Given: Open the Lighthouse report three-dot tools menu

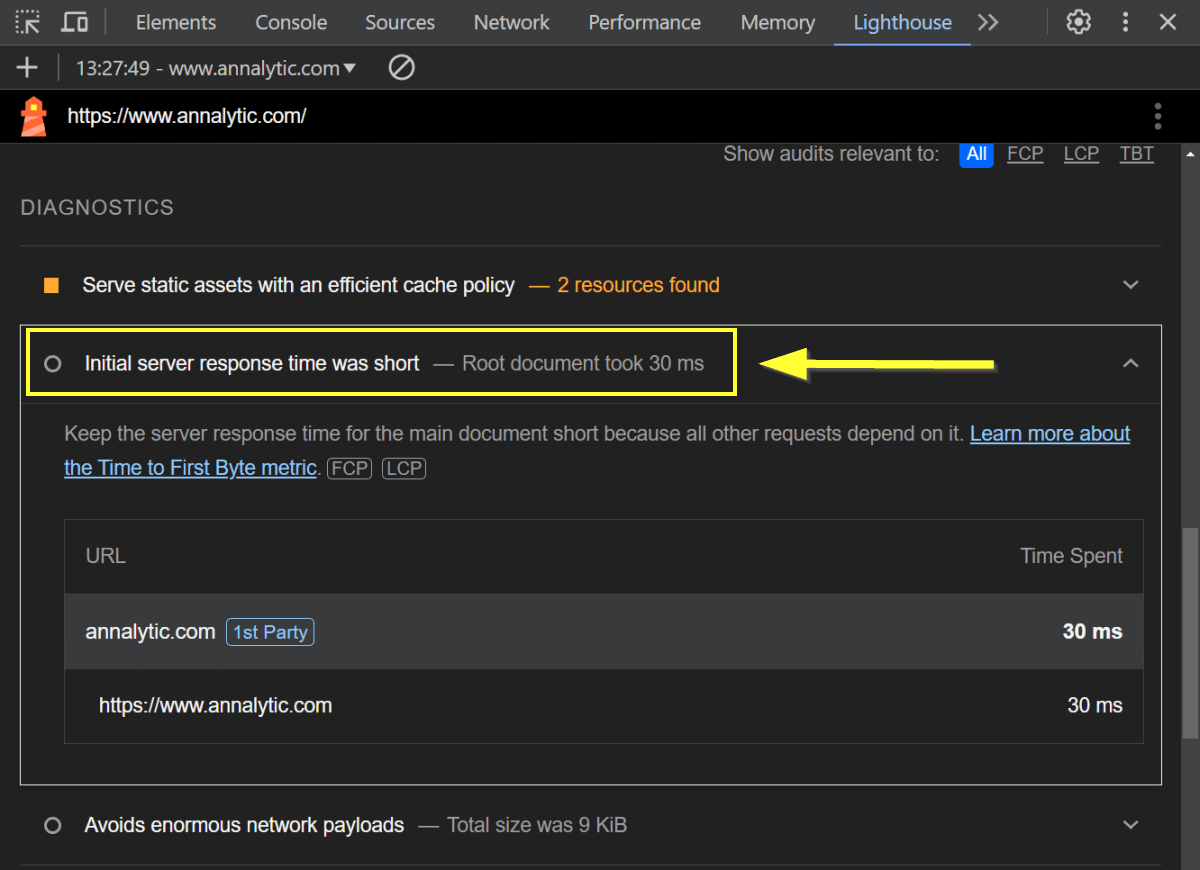Looking at the screenshot, I should [1158, 116].
